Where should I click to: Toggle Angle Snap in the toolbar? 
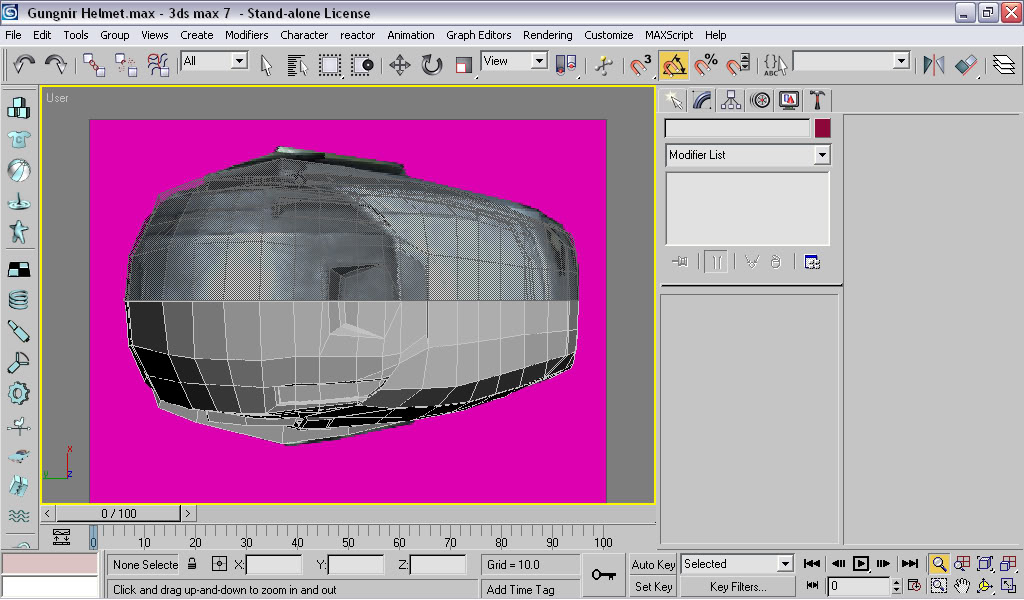pos(674,66)
